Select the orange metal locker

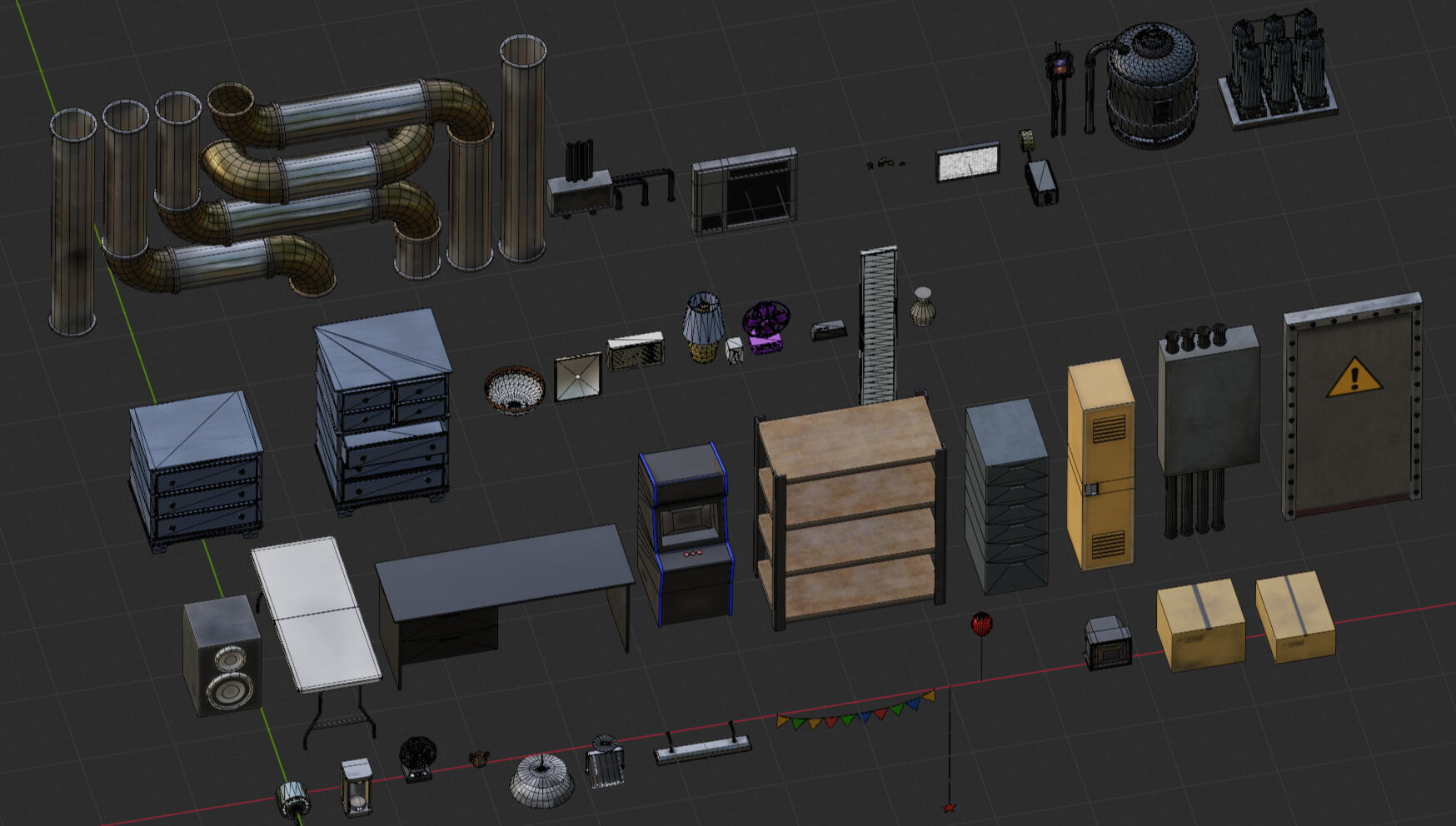[1101, 465]
